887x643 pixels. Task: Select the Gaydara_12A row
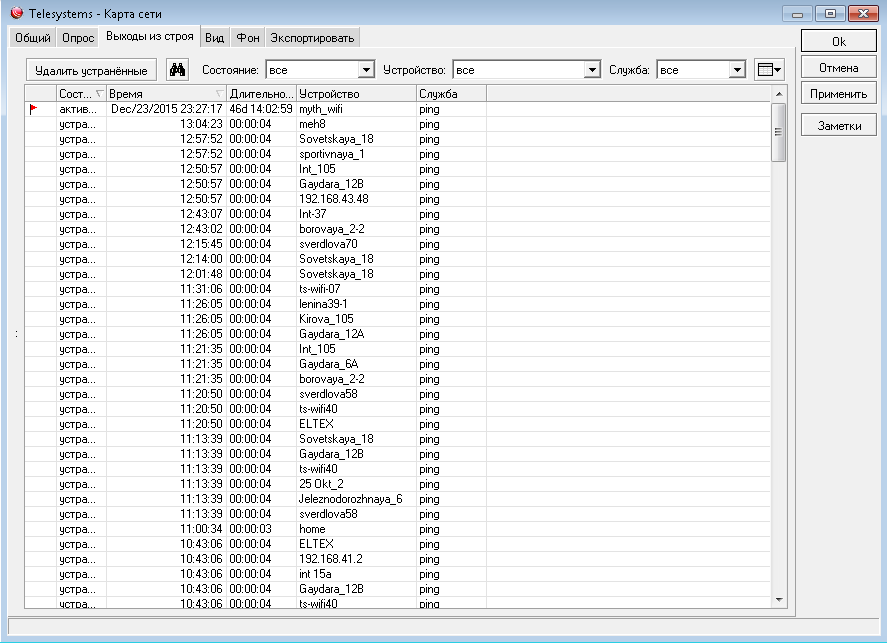(x=397, y=334)
